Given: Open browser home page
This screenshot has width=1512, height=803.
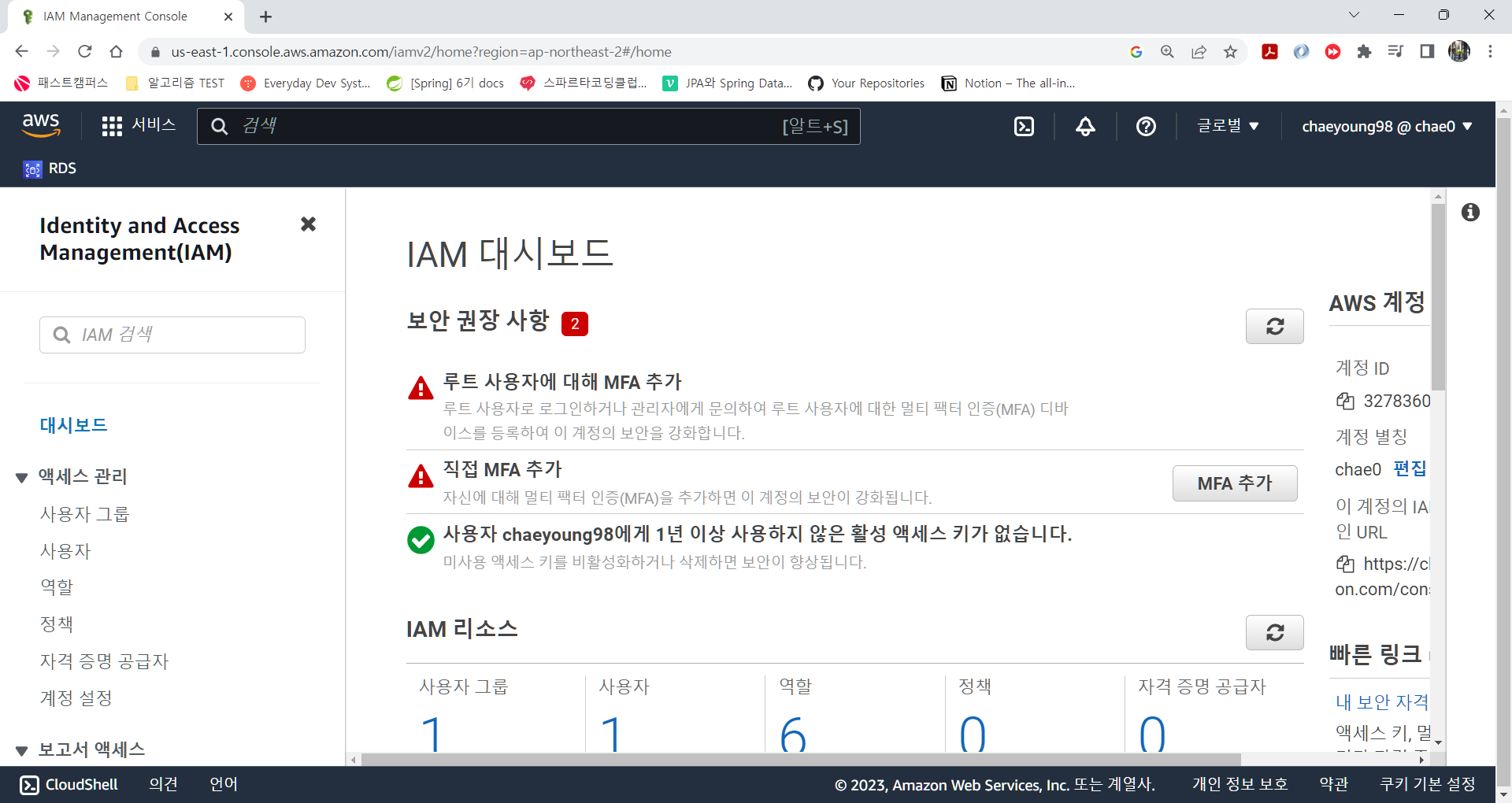Looking at the screenshot, I should 116,51.
